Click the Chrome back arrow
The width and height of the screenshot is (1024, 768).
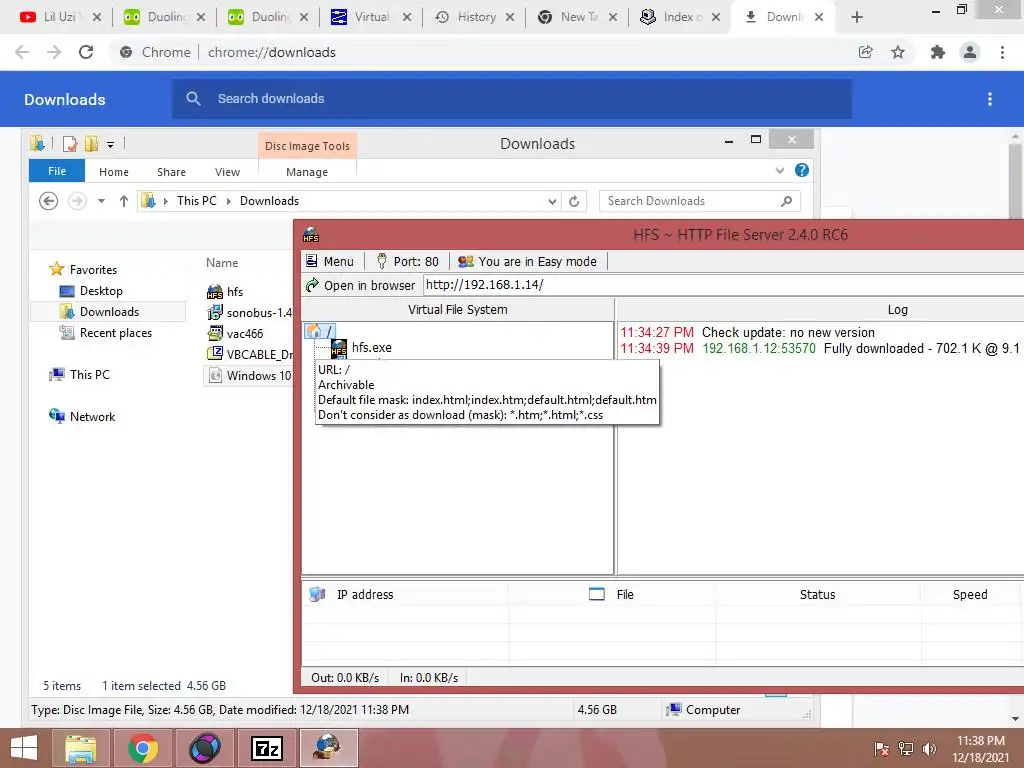pyautogui.click(x=22, y=52)
